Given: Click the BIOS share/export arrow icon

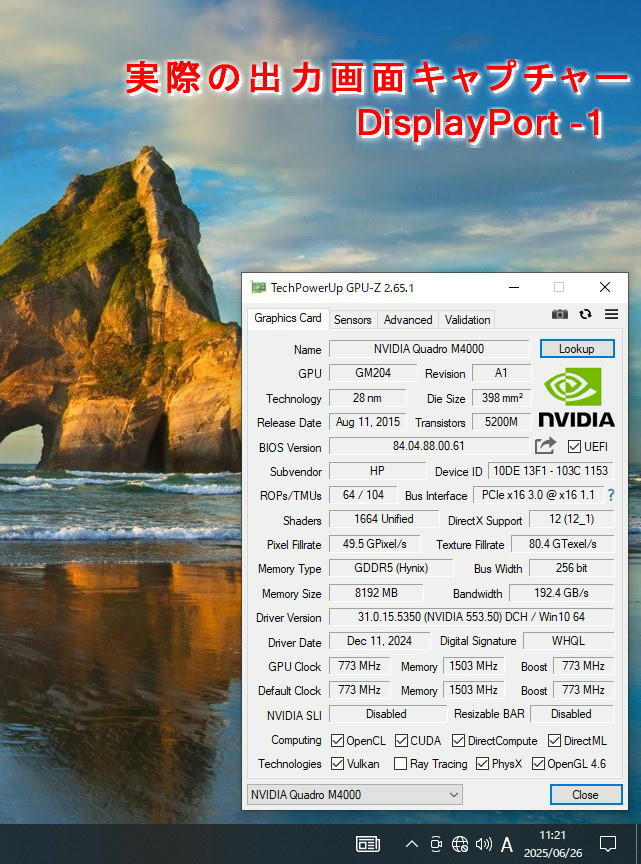Looking at the screenshot, I should pyautogui.click(x=545, y=446).
